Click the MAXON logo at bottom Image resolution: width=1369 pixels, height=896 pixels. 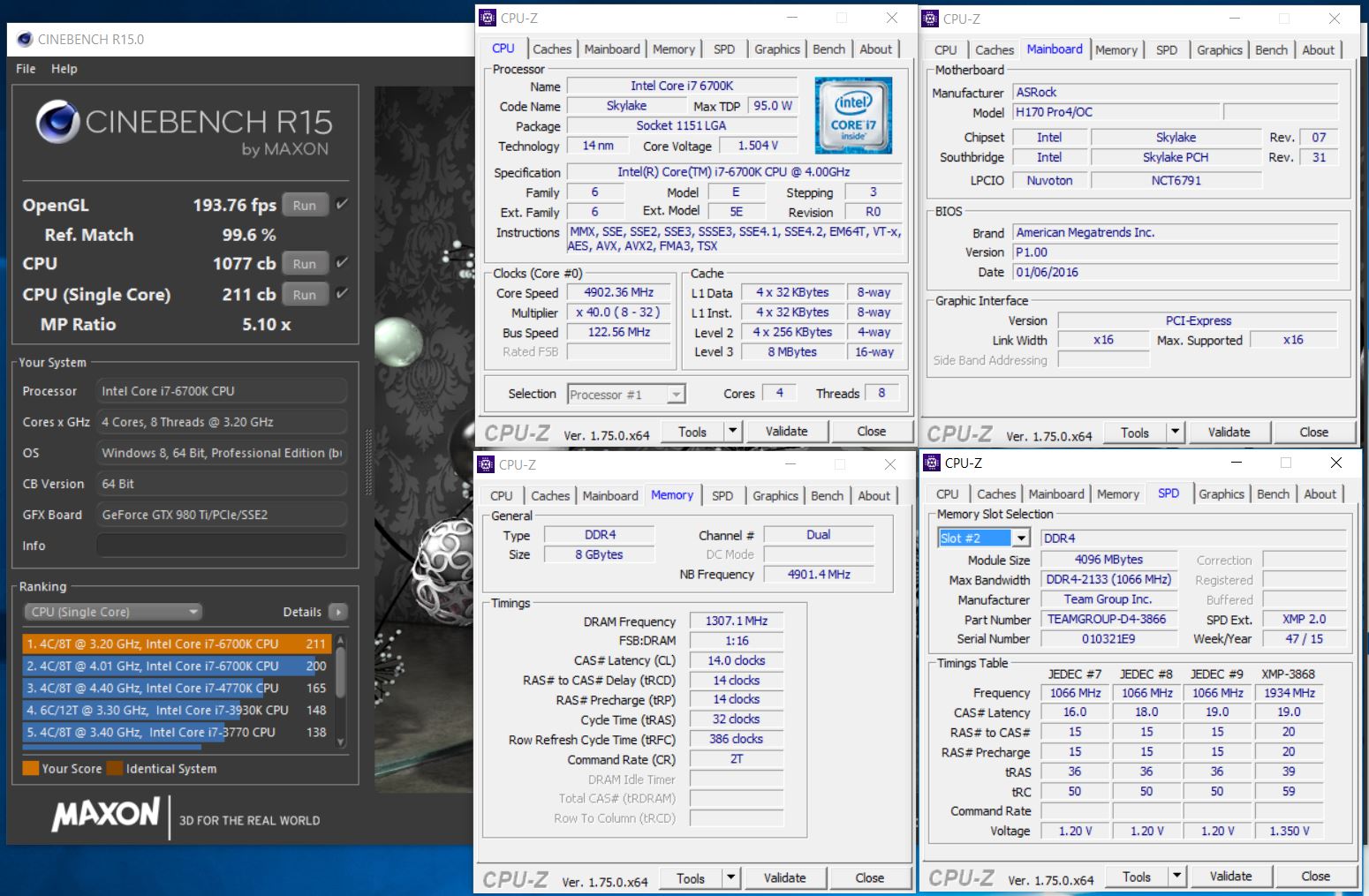(x=106, y=814)
